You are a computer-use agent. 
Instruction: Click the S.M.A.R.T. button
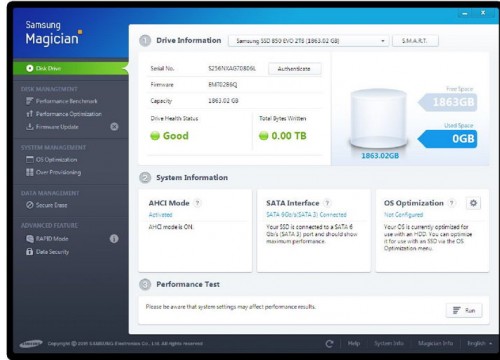415,41
